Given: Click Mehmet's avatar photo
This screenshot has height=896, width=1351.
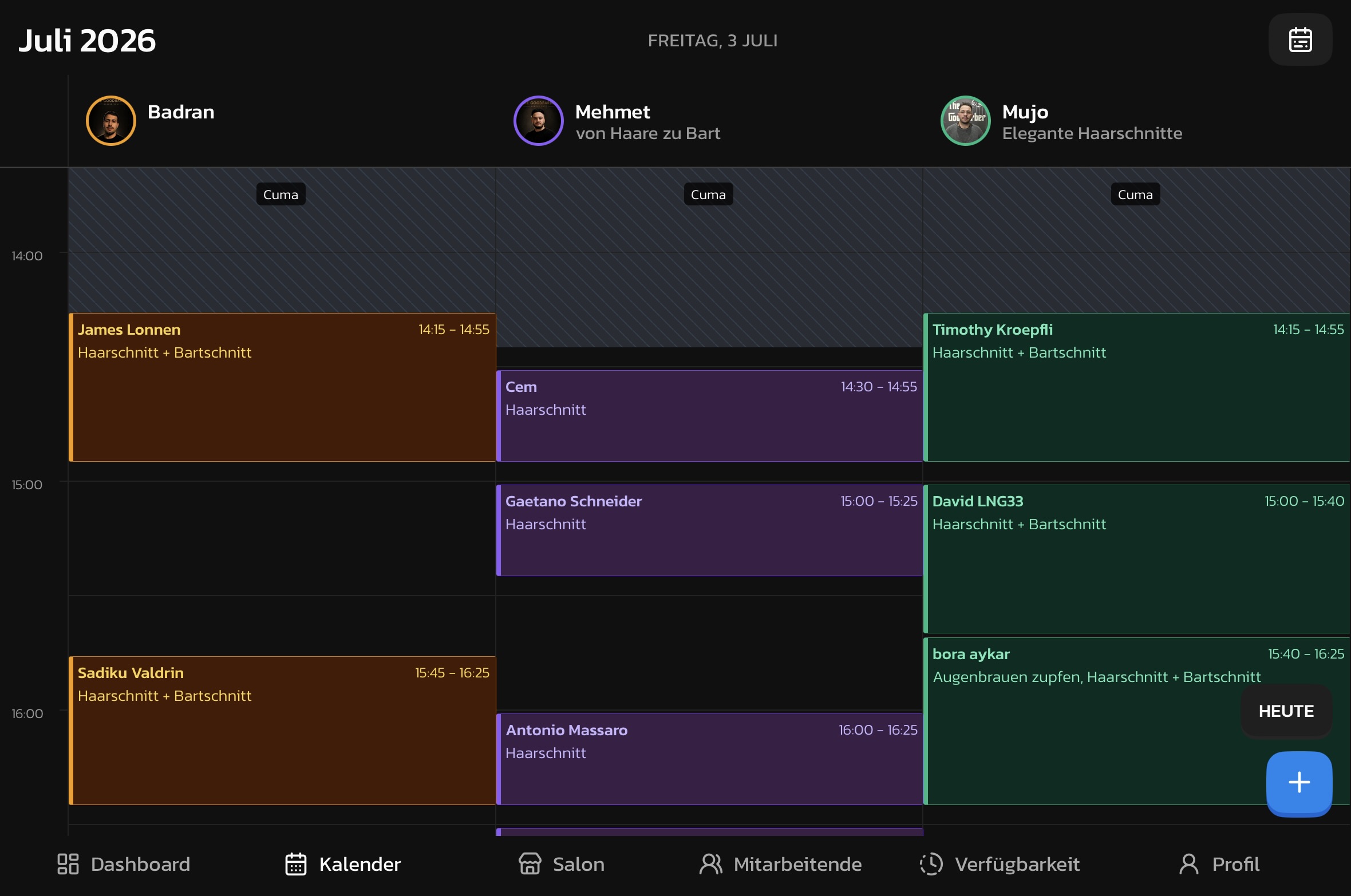Looking at the screenshot, I should click(539, 121).
